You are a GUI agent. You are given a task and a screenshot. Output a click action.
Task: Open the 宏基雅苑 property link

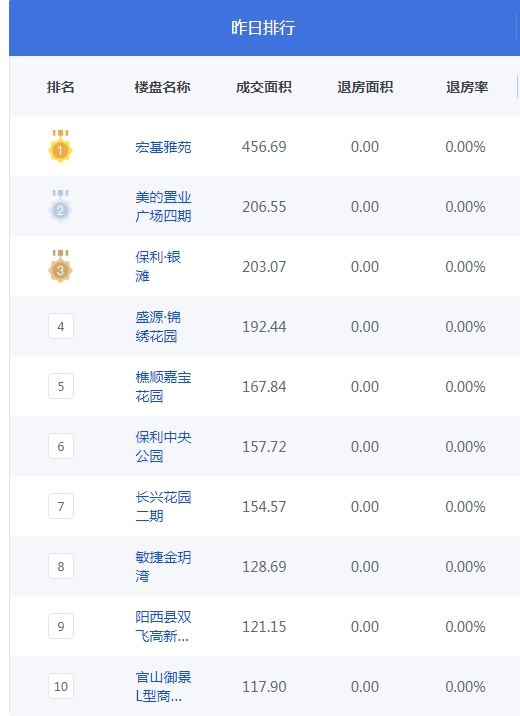(163, 147)
